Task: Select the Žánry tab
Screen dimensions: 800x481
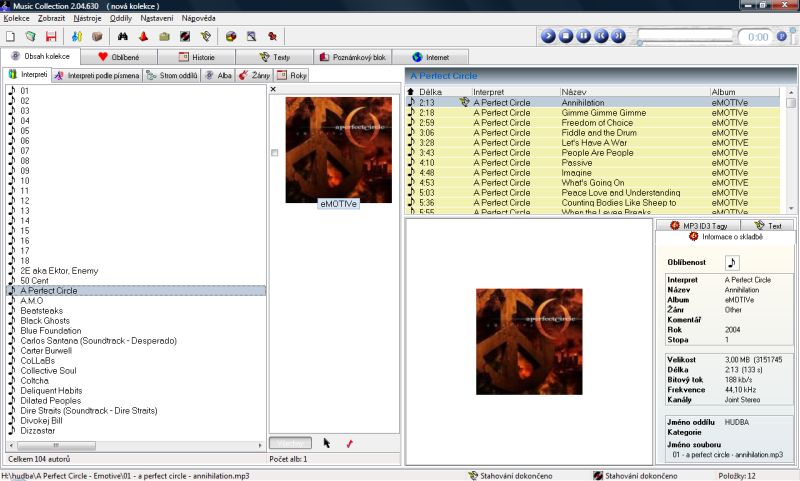Action: [254, 75]
